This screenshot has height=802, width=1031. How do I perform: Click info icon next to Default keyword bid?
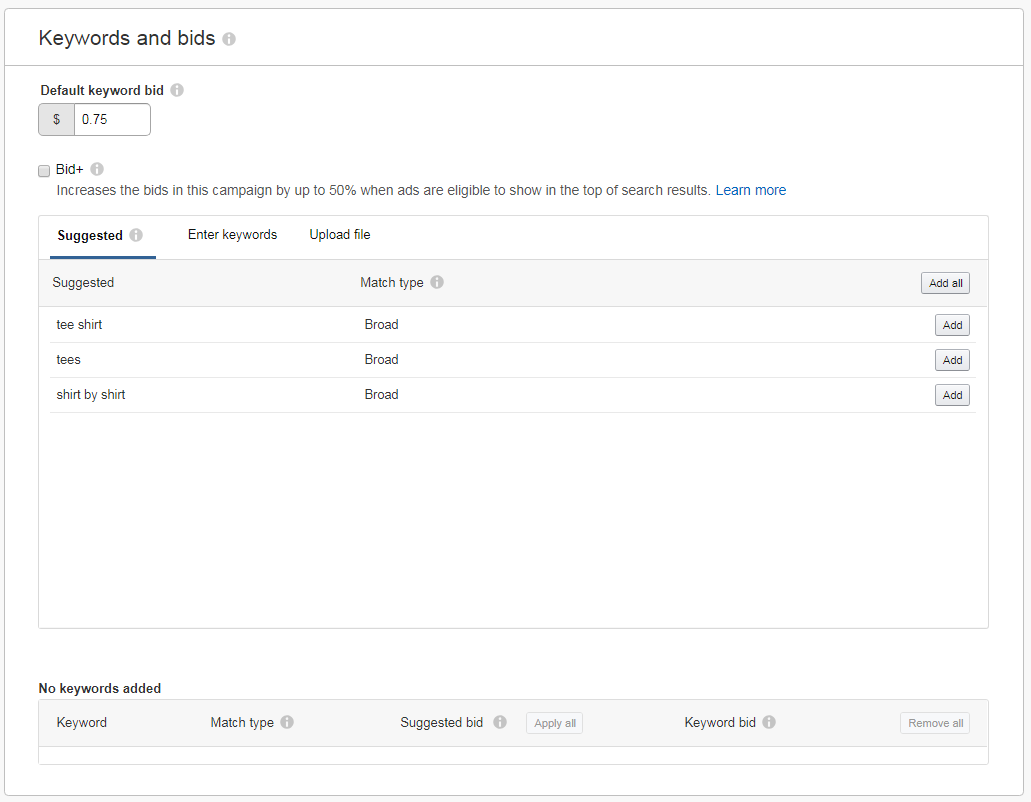point(177,90)
